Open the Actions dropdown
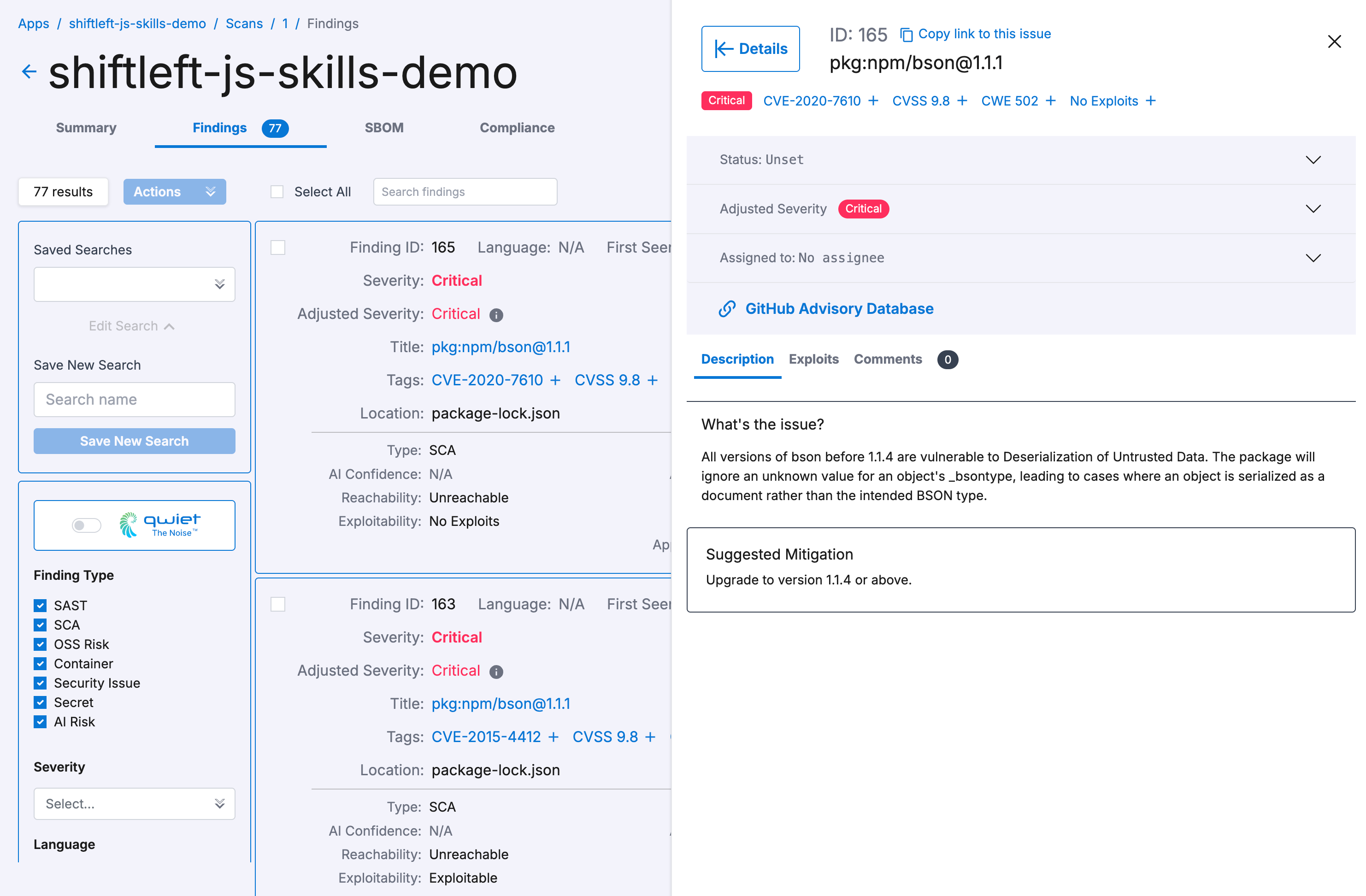Image resolution: width=1366 pixels, height=896 pixels. click(175, 192)
